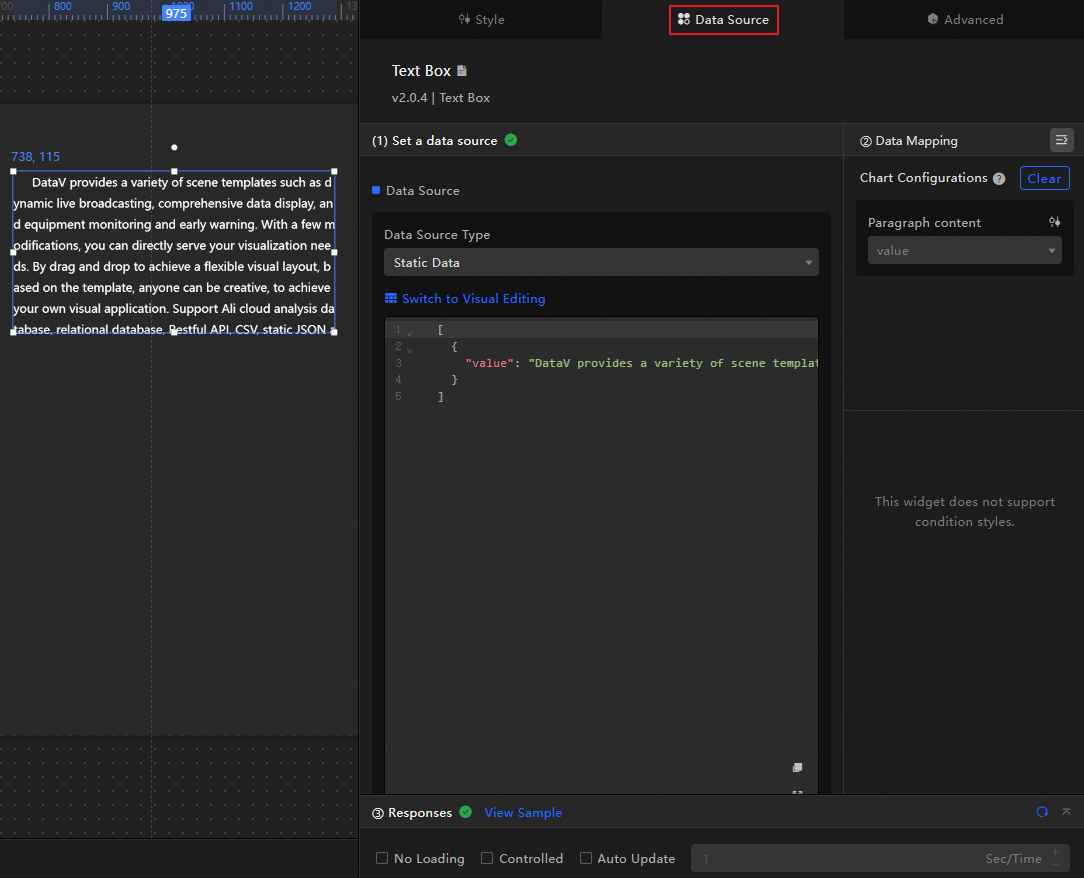This screenshot has height=878, width=1084.
Task: Collapse the Responses section with the arrow icon
Action: coord(1066,812)
